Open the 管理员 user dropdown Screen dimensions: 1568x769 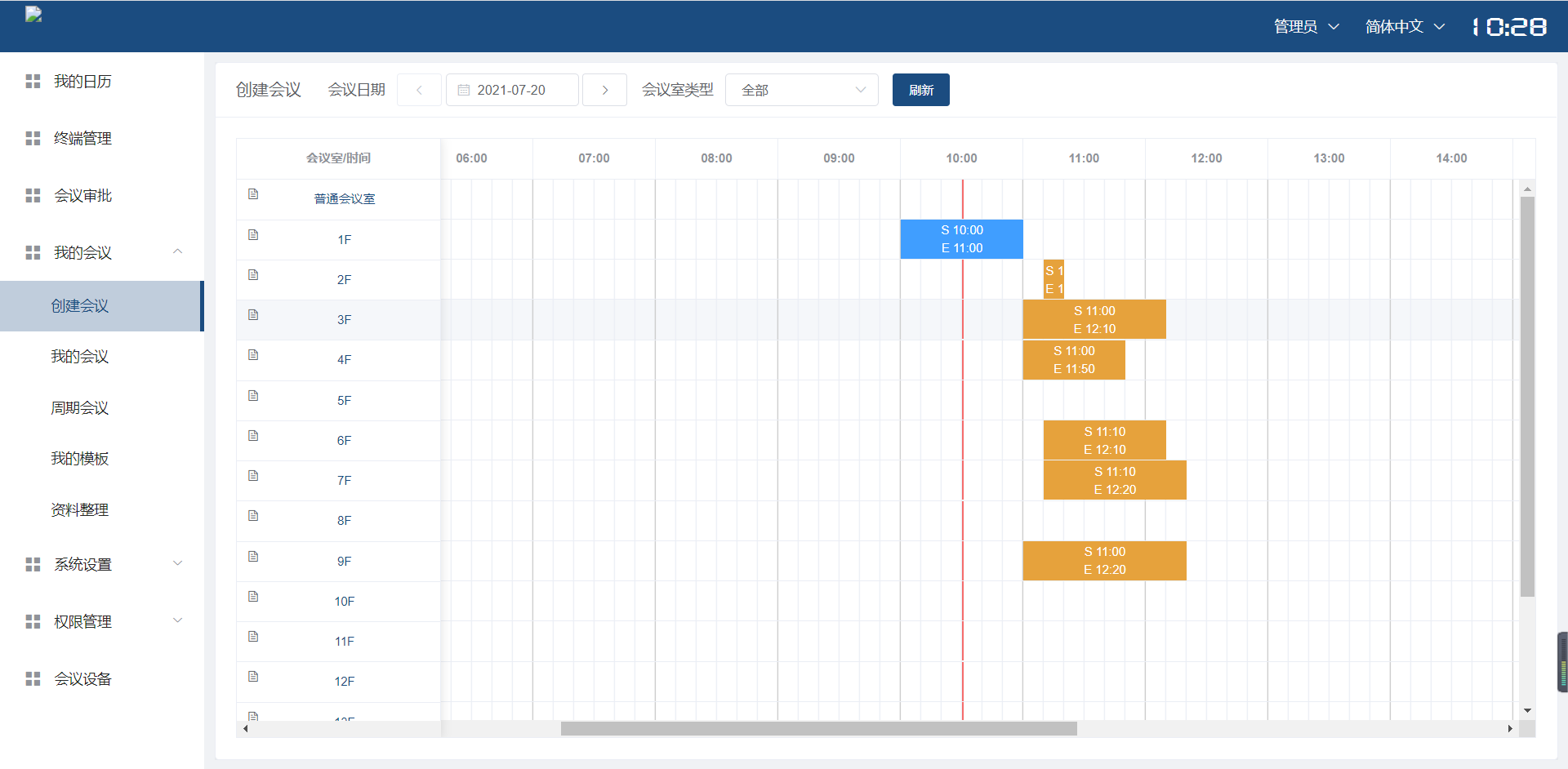(1306, 27)
